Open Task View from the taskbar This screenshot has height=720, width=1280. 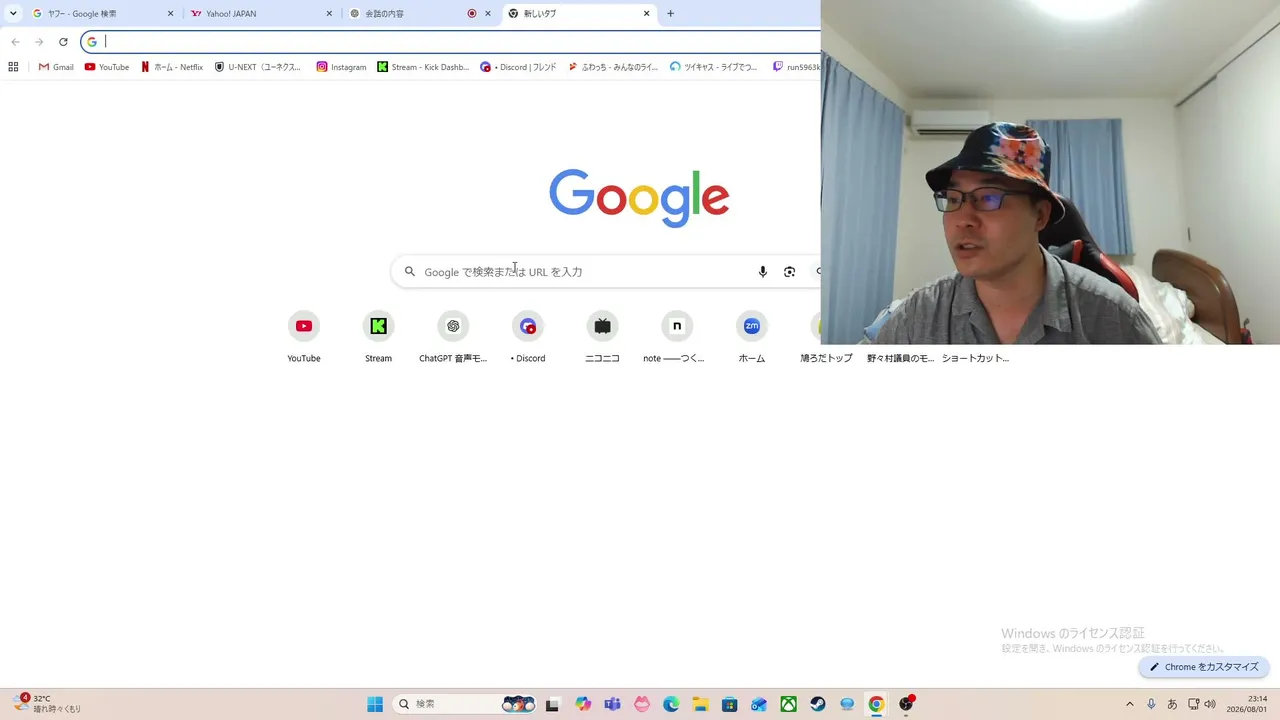pos(552,704)
